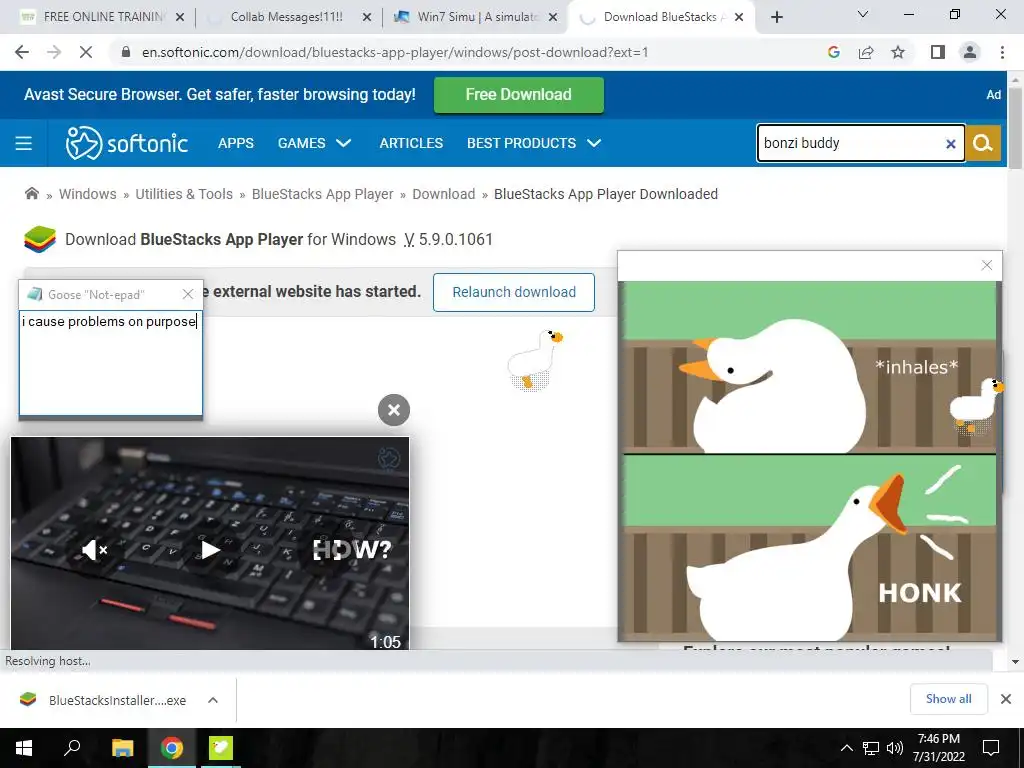This screenshot has height=768, width=1024.
Task: Open BlueStacksInstaller download options arrow
Action: (x=213, y=700)
